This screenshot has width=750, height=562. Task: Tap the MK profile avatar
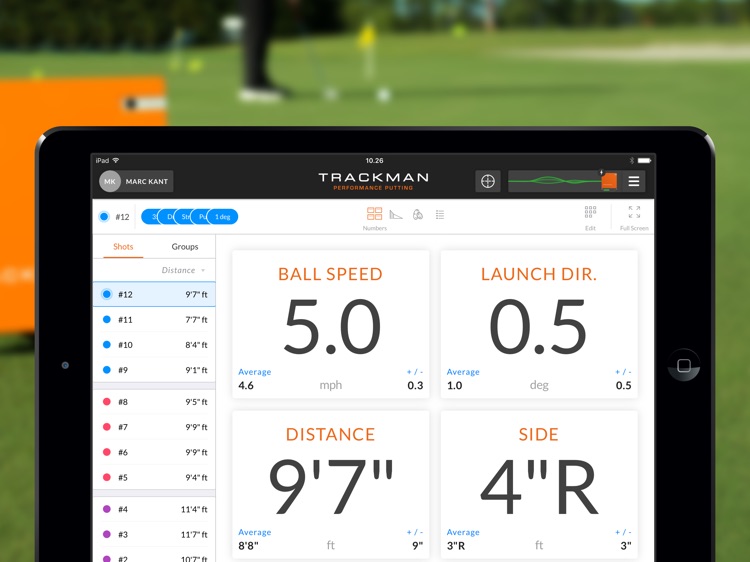click(x=110, y=181)
